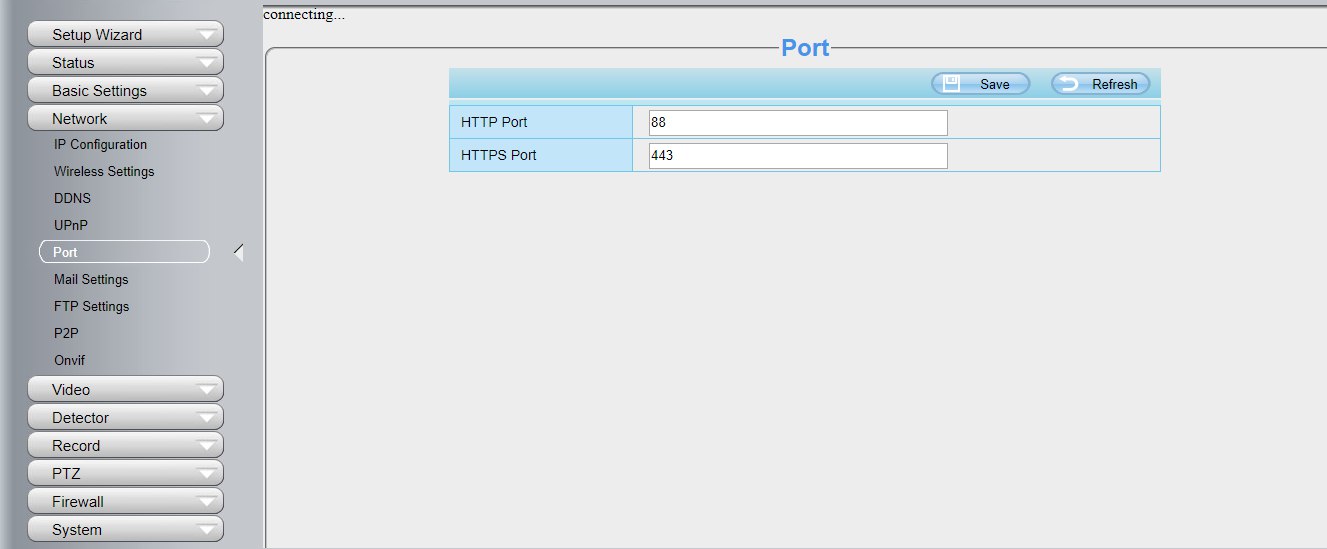Go to IP Configuration page

point(100,145)
